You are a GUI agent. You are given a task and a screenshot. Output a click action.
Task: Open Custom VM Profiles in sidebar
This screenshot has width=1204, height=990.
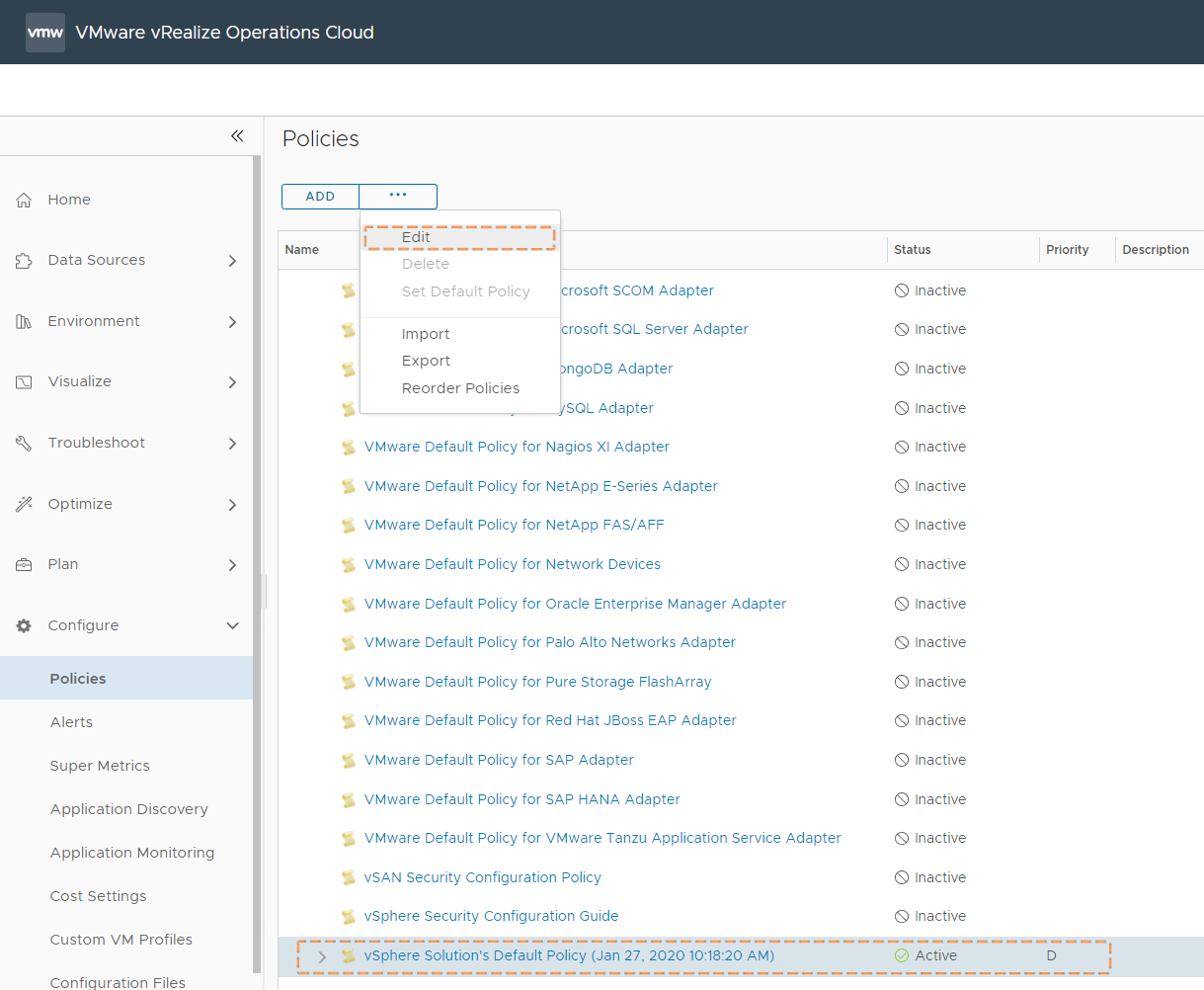(x=121, y=940)
